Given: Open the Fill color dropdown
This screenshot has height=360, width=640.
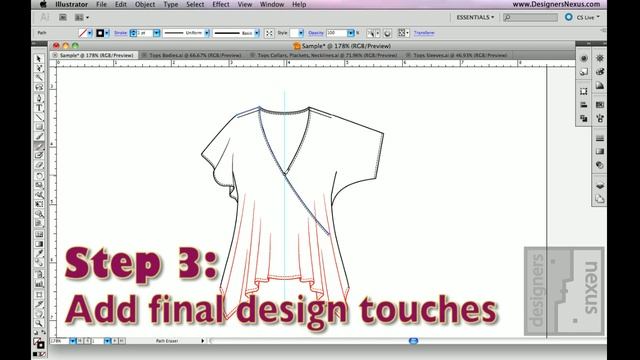Looking at the screenshot, I should coord(90,33).
